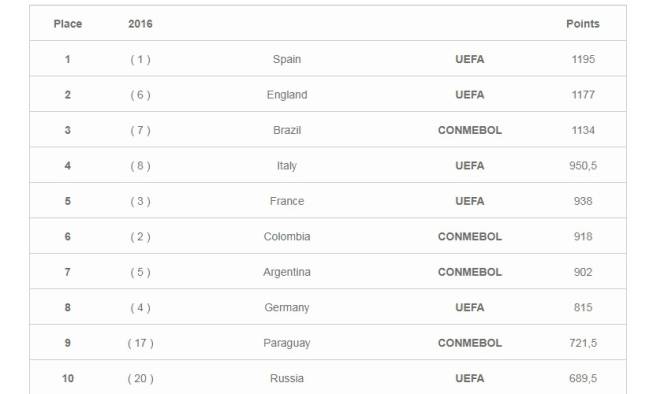Select Russia's 689,5 points value
This screenshot has width=649, height=394.
tap(583, 379)
